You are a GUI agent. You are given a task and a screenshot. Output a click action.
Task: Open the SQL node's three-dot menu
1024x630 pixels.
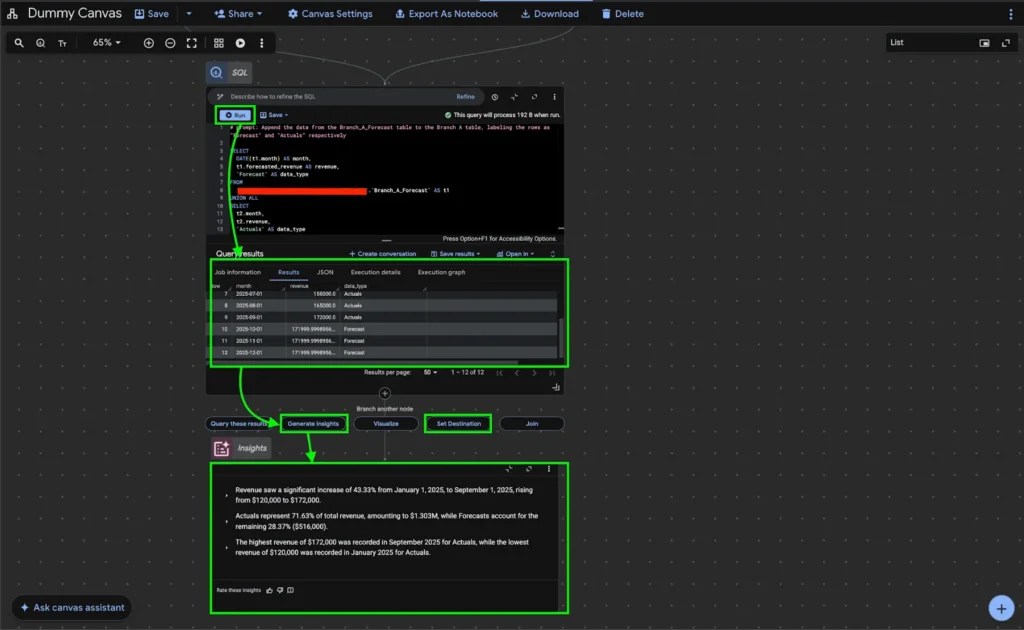(x=554, y=97)
